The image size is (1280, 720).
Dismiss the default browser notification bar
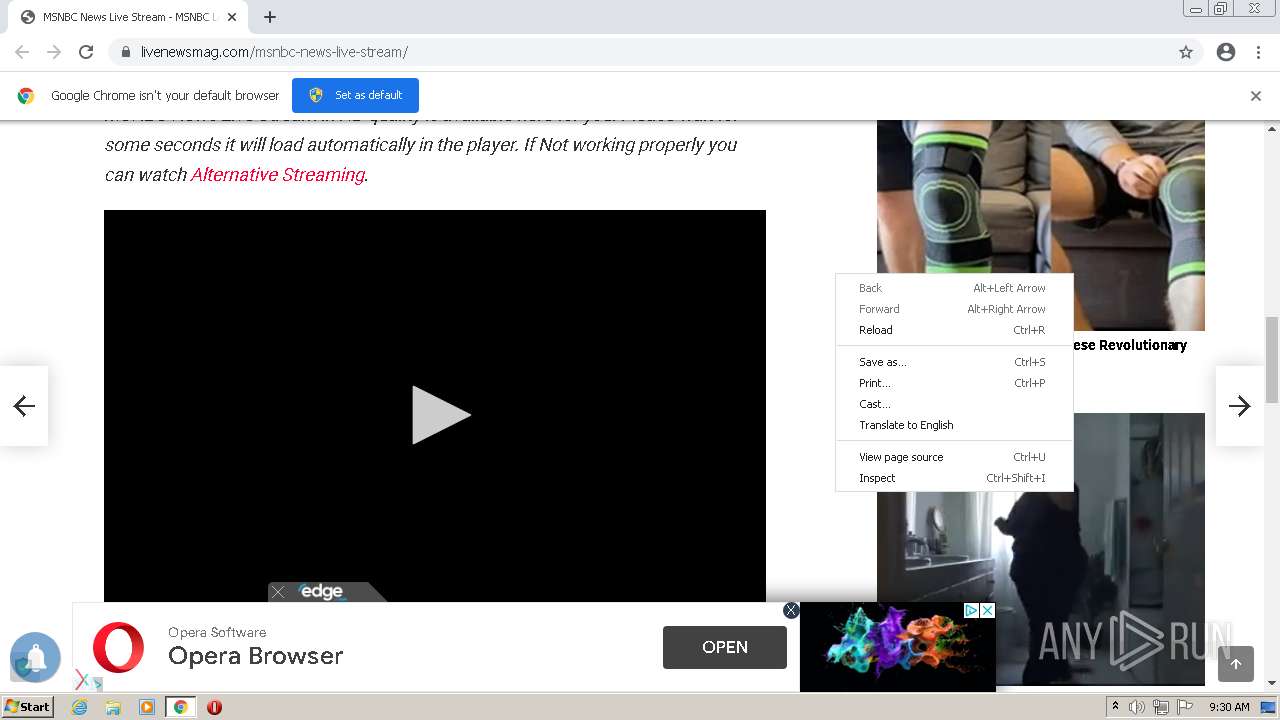coord(1256,96)
